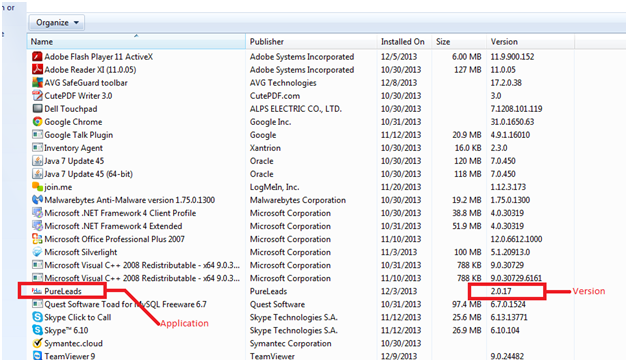This screenshot has width=628, height=362.
Task: Sort by the Publisher column header
Action: point(311,42)
